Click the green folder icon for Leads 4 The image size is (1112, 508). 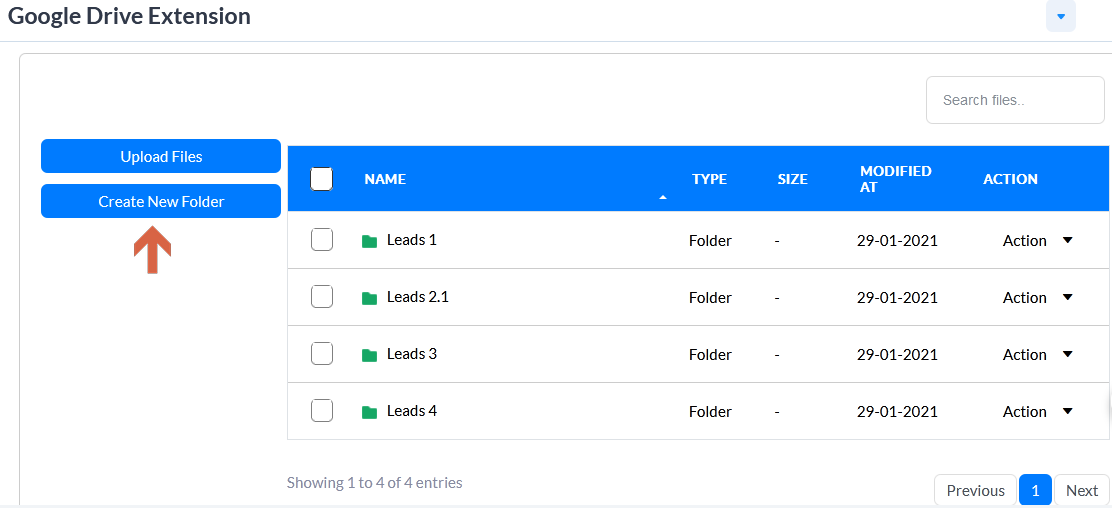point(369,412)
